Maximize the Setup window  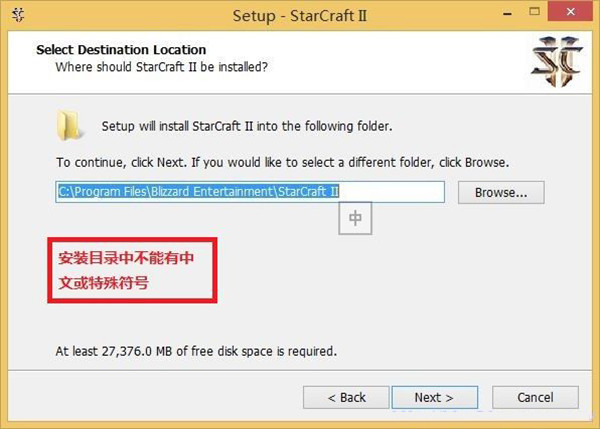pyautogui.click(x=535, y=11)
